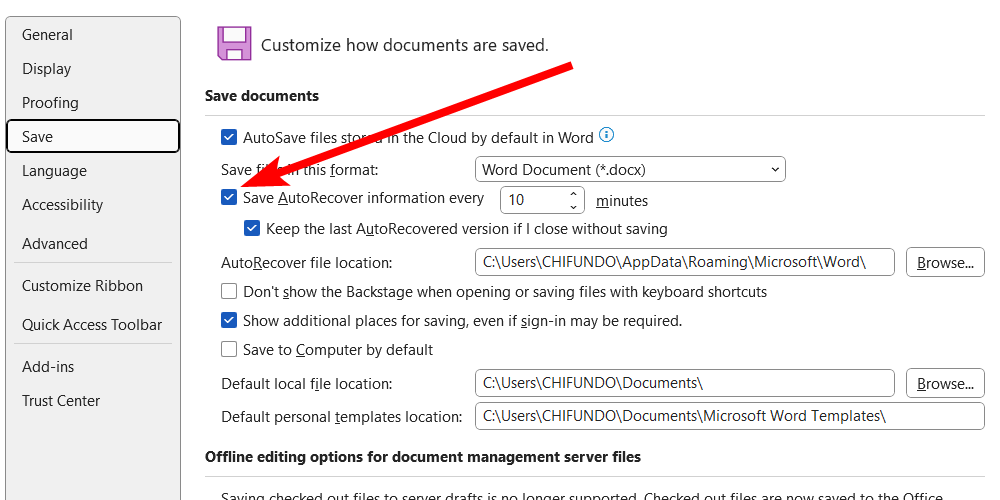Toggle Show additional places for saving checkbox
This screenshot has width=1000, height=500.
pos(228,320)
